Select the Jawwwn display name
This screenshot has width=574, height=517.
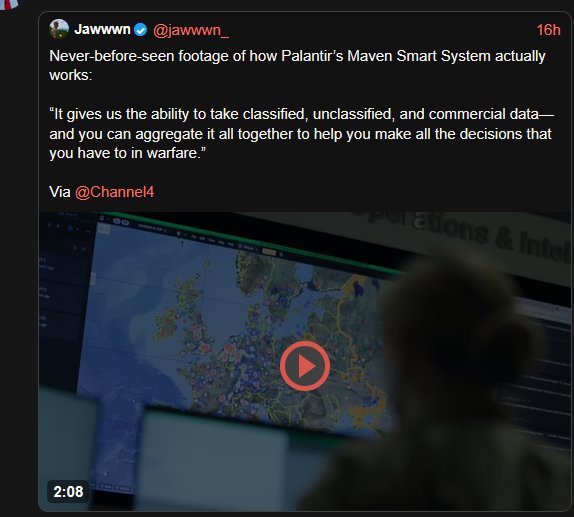pyautogui.click(x=102, y=29)
